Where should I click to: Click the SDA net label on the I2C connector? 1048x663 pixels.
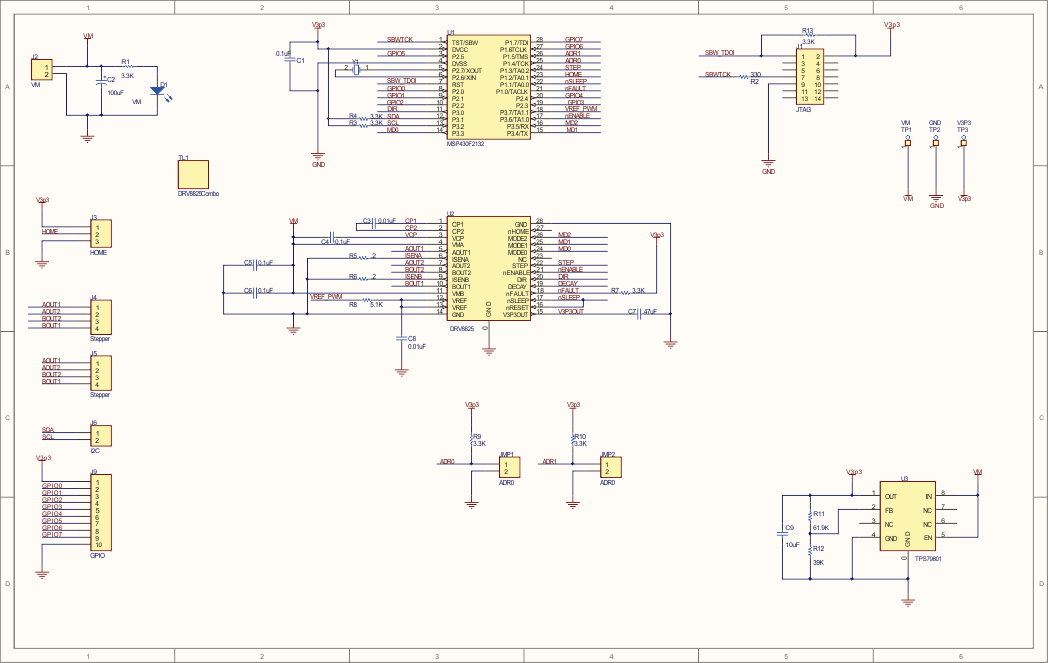pyautogui.click(x=47, y=430)
